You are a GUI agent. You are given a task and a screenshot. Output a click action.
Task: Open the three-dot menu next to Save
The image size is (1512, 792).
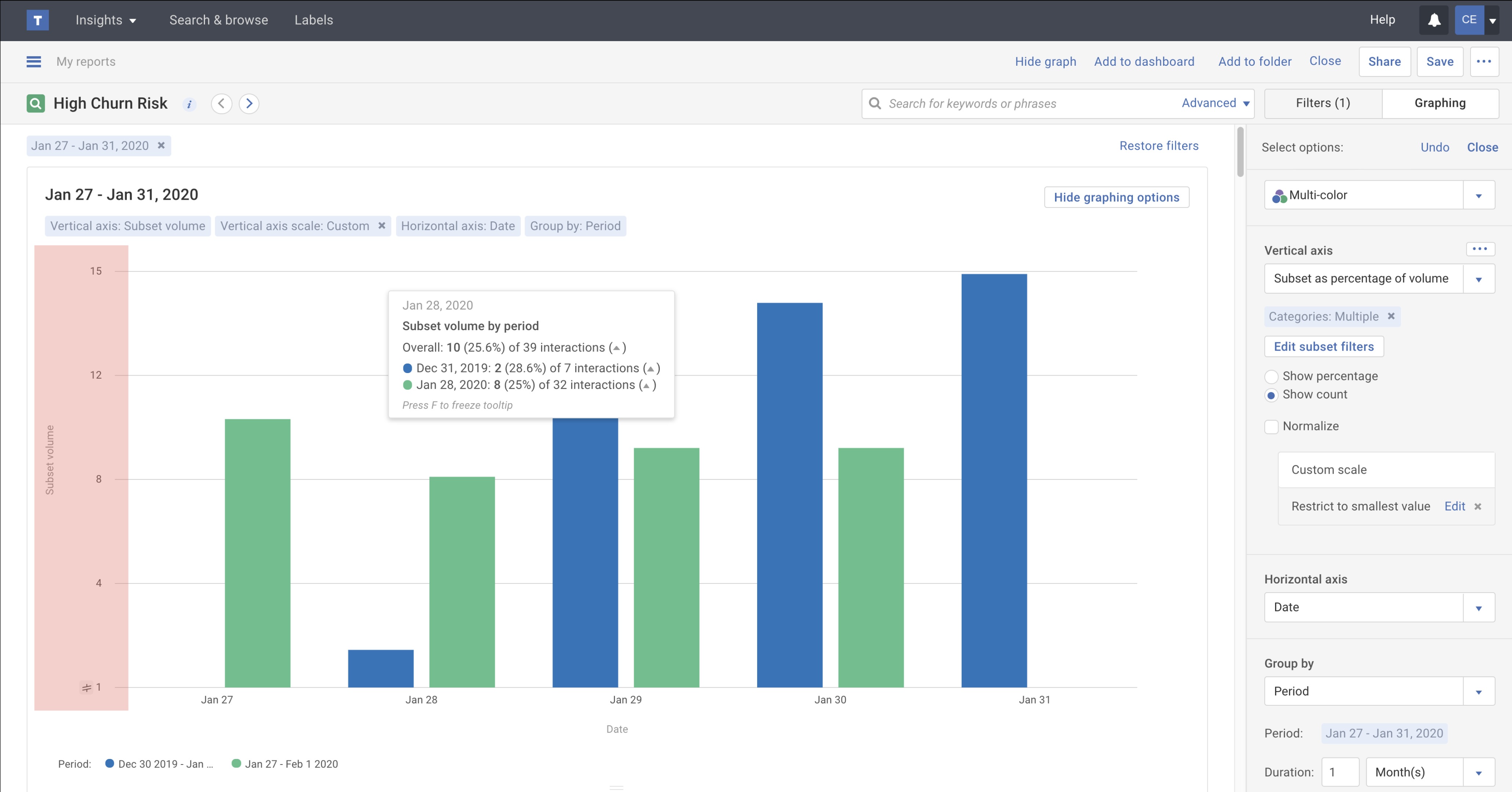click(x=1483, y=62)
